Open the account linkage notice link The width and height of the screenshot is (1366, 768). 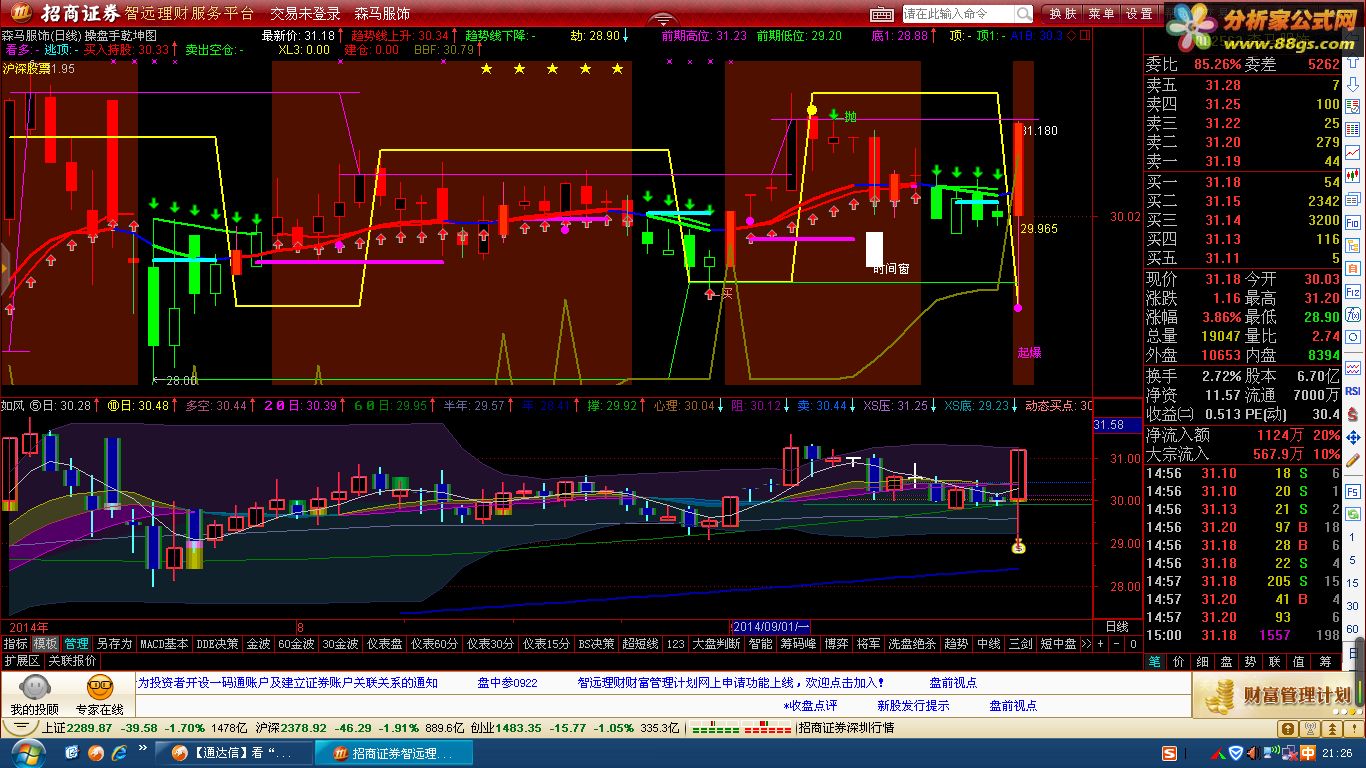pos(287,683)
